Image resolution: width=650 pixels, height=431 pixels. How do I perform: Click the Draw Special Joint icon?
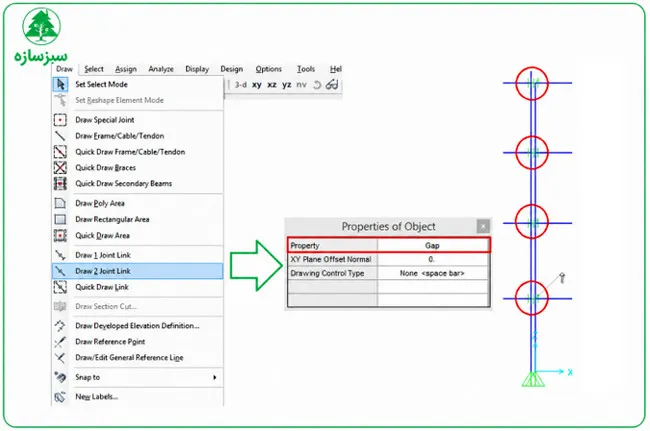pos(60,120)
